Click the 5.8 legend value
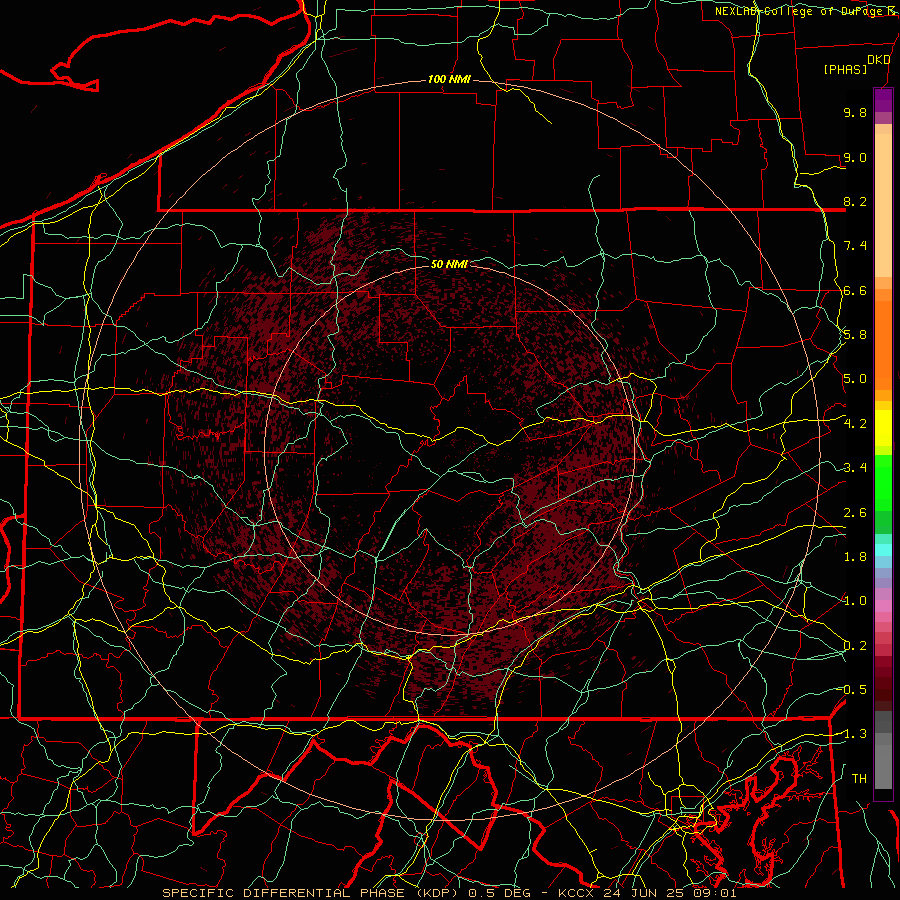The width and height of the screenshot is (900, 900). coord(855,335)
